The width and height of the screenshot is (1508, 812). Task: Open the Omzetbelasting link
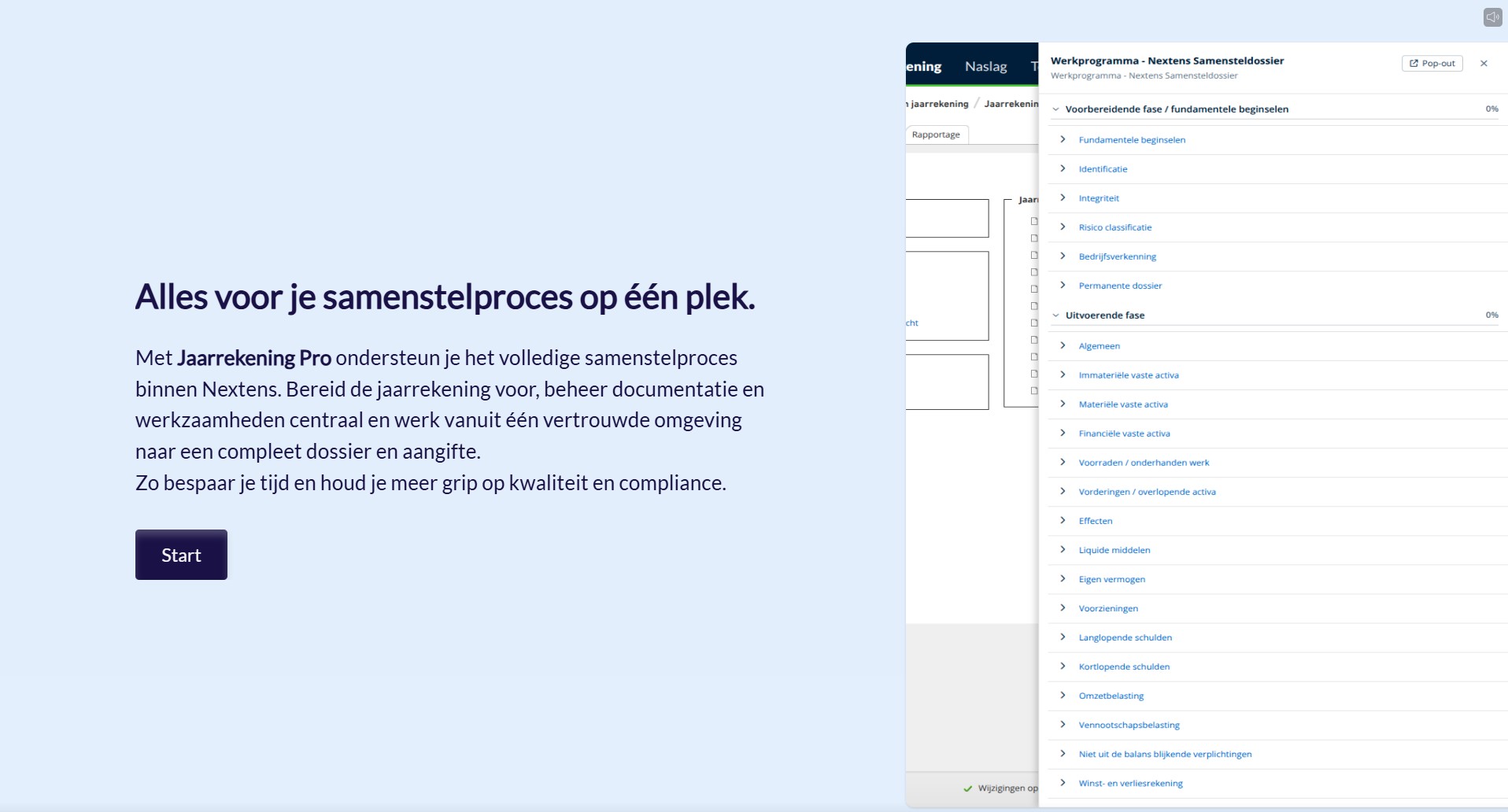click(x=1111, y=696)
